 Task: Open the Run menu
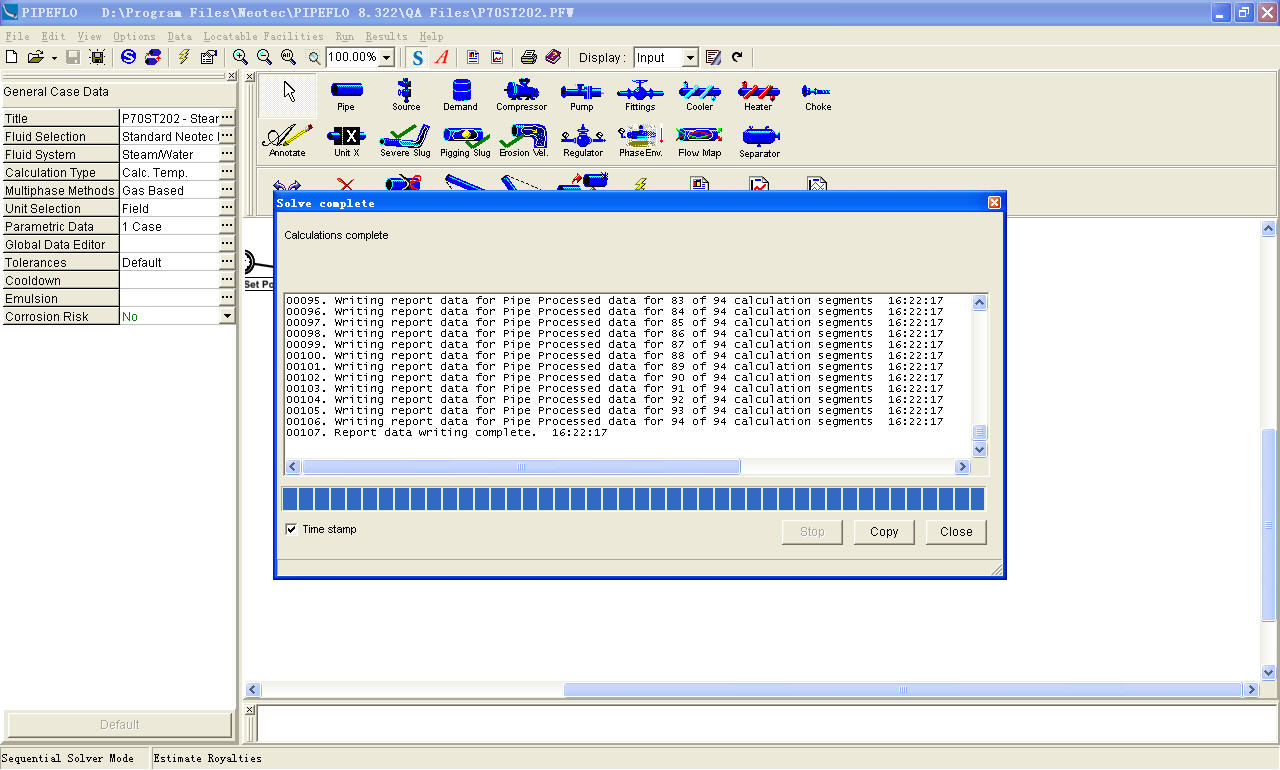point(344,36)
